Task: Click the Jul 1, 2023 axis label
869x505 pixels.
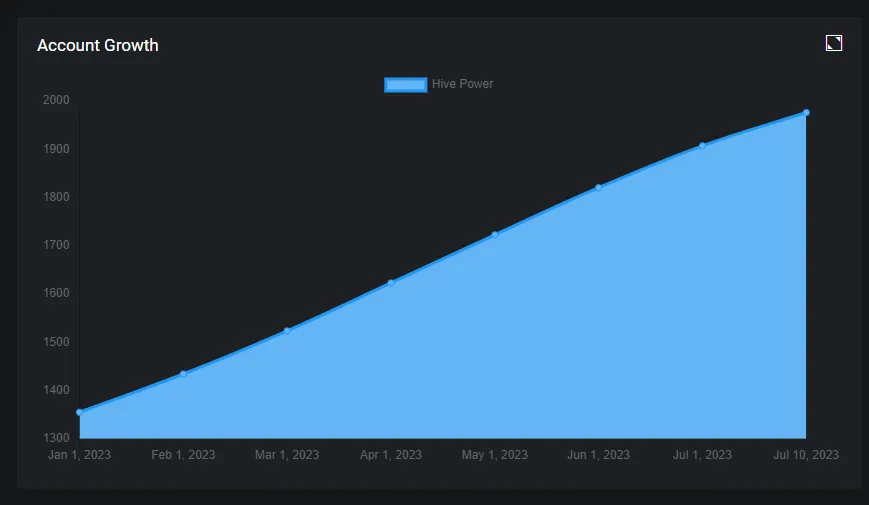Action: click(702, 455)
